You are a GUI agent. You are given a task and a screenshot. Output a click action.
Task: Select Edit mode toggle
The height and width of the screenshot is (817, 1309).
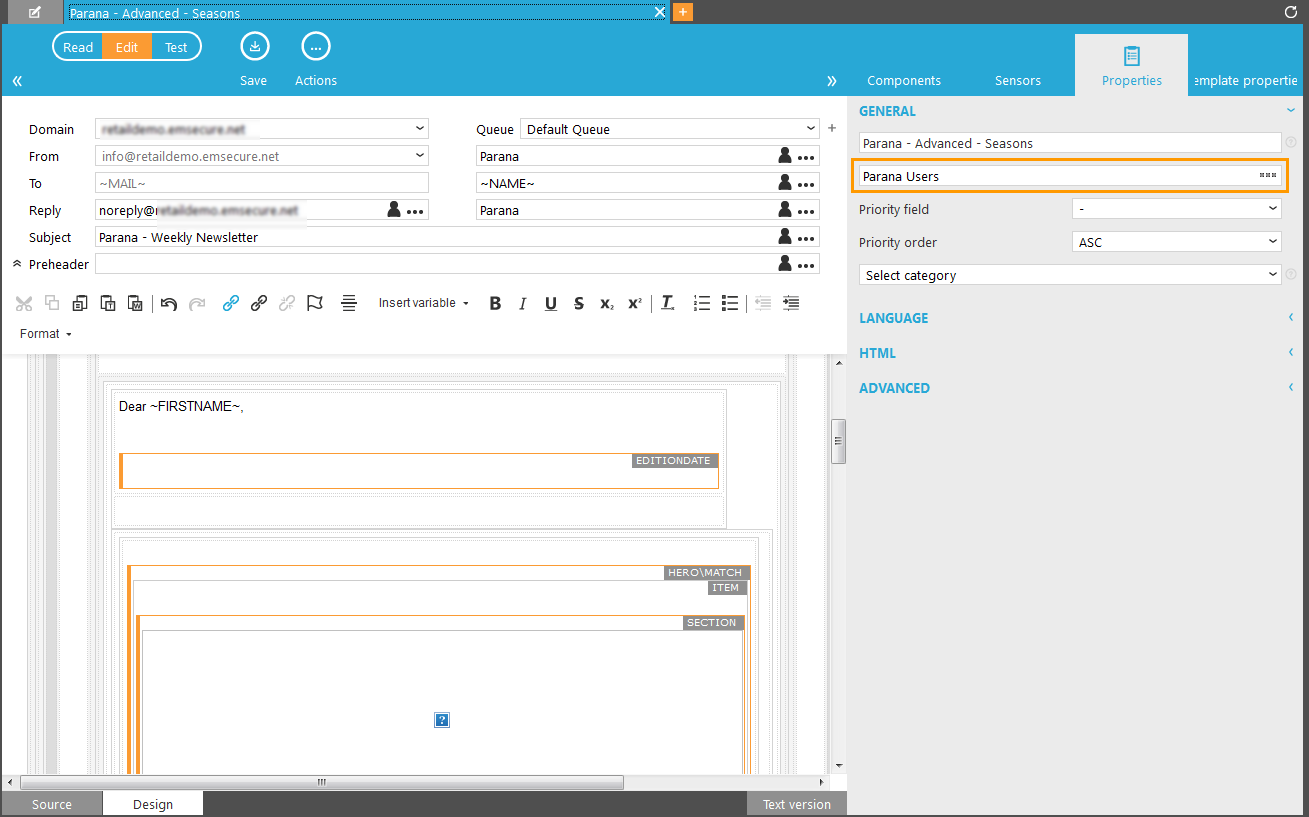(127, 47)
